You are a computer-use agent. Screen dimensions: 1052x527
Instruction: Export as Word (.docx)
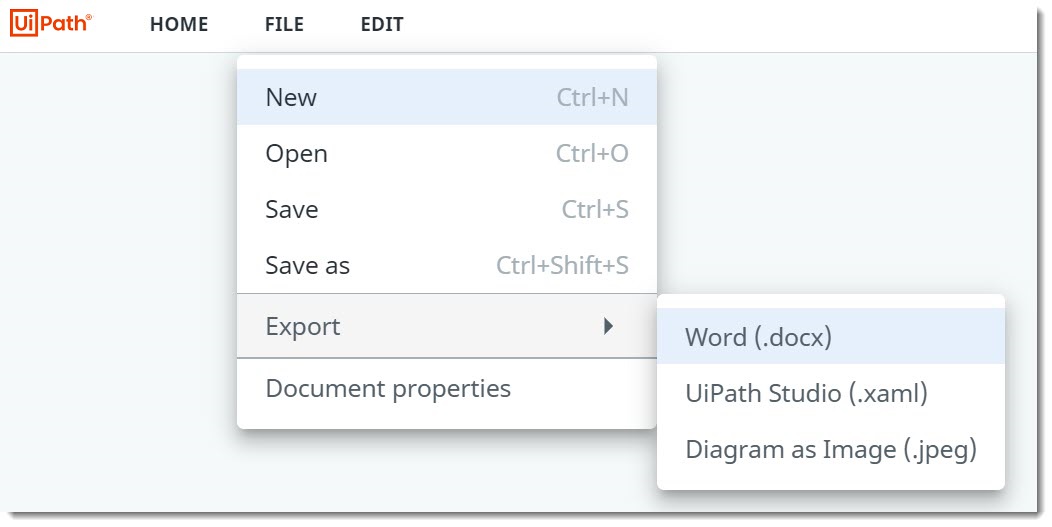[x=758, y=337]
